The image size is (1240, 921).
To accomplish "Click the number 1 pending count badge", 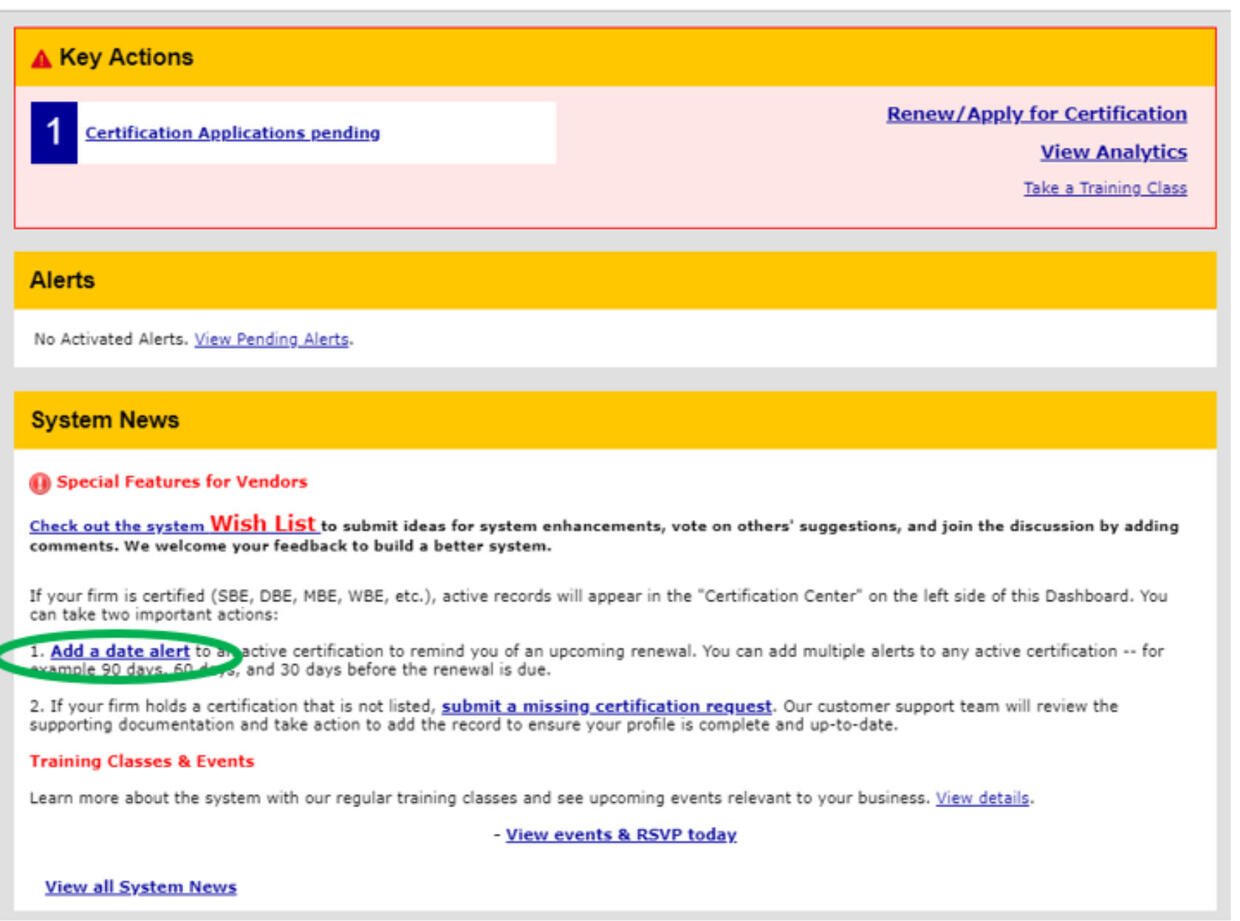I will click(x=54, y=133).
